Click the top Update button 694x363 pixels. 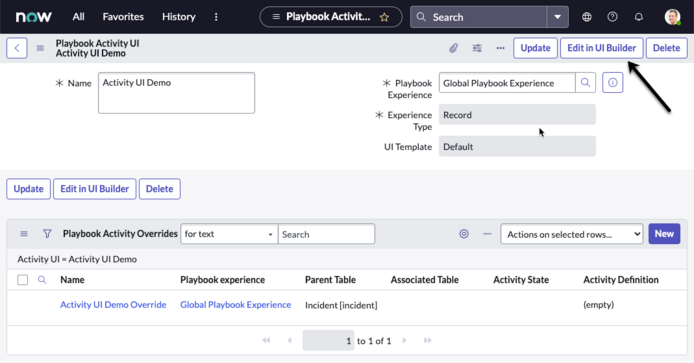(535, 48)
